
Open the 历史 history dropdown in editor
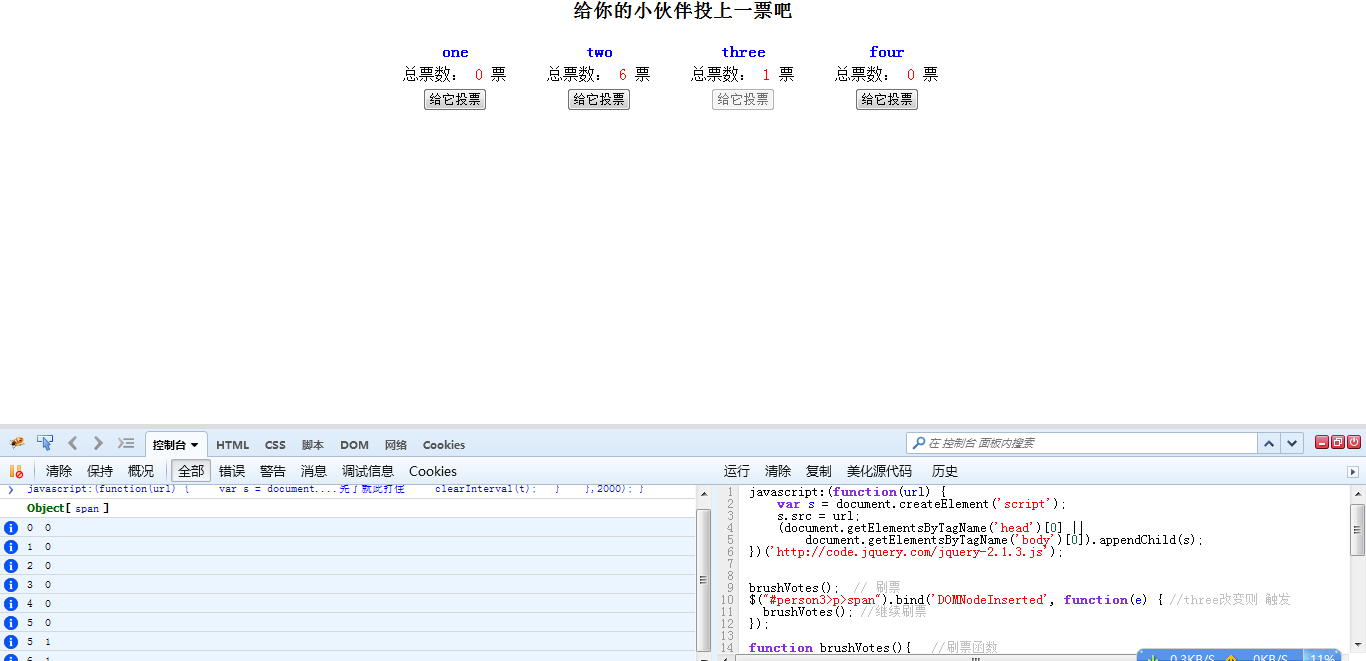coord(944,471)
